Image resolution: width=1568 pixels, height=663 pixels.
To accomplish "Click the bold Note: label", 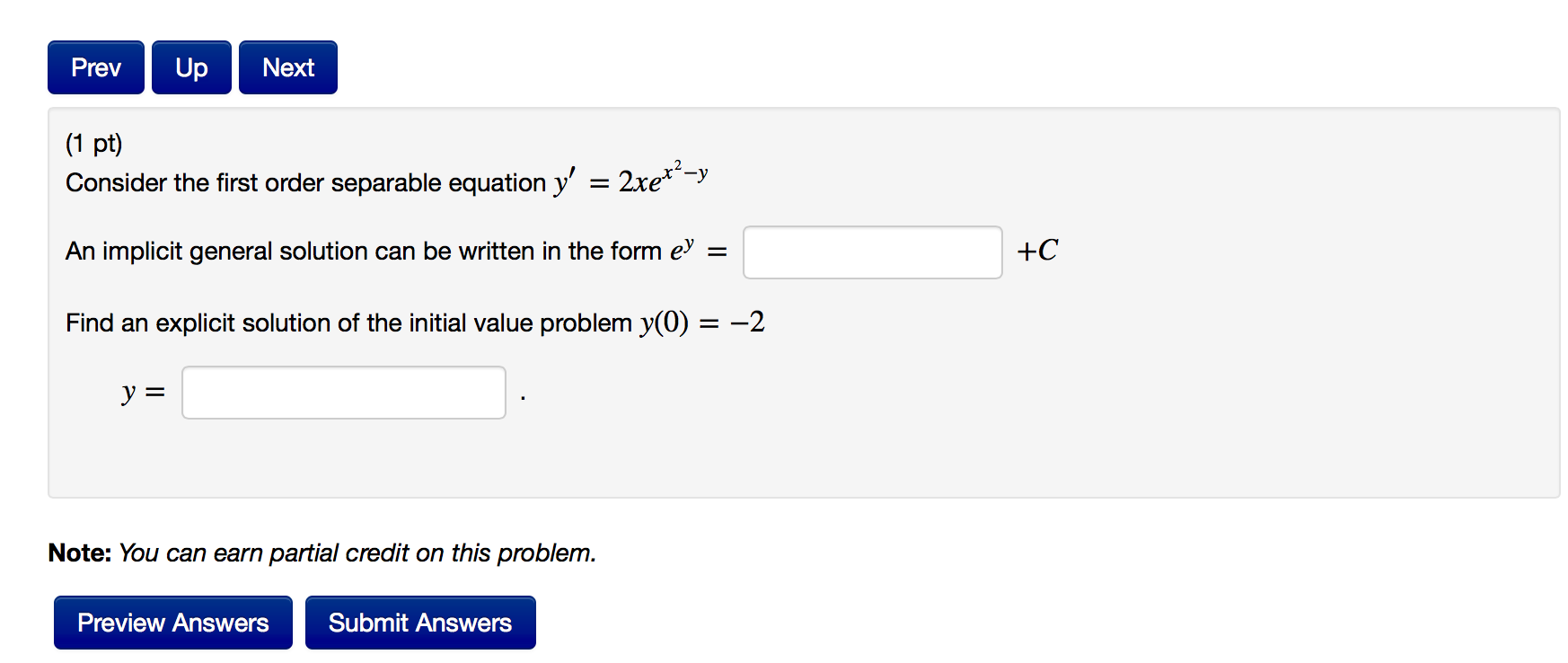I will 80,553.
